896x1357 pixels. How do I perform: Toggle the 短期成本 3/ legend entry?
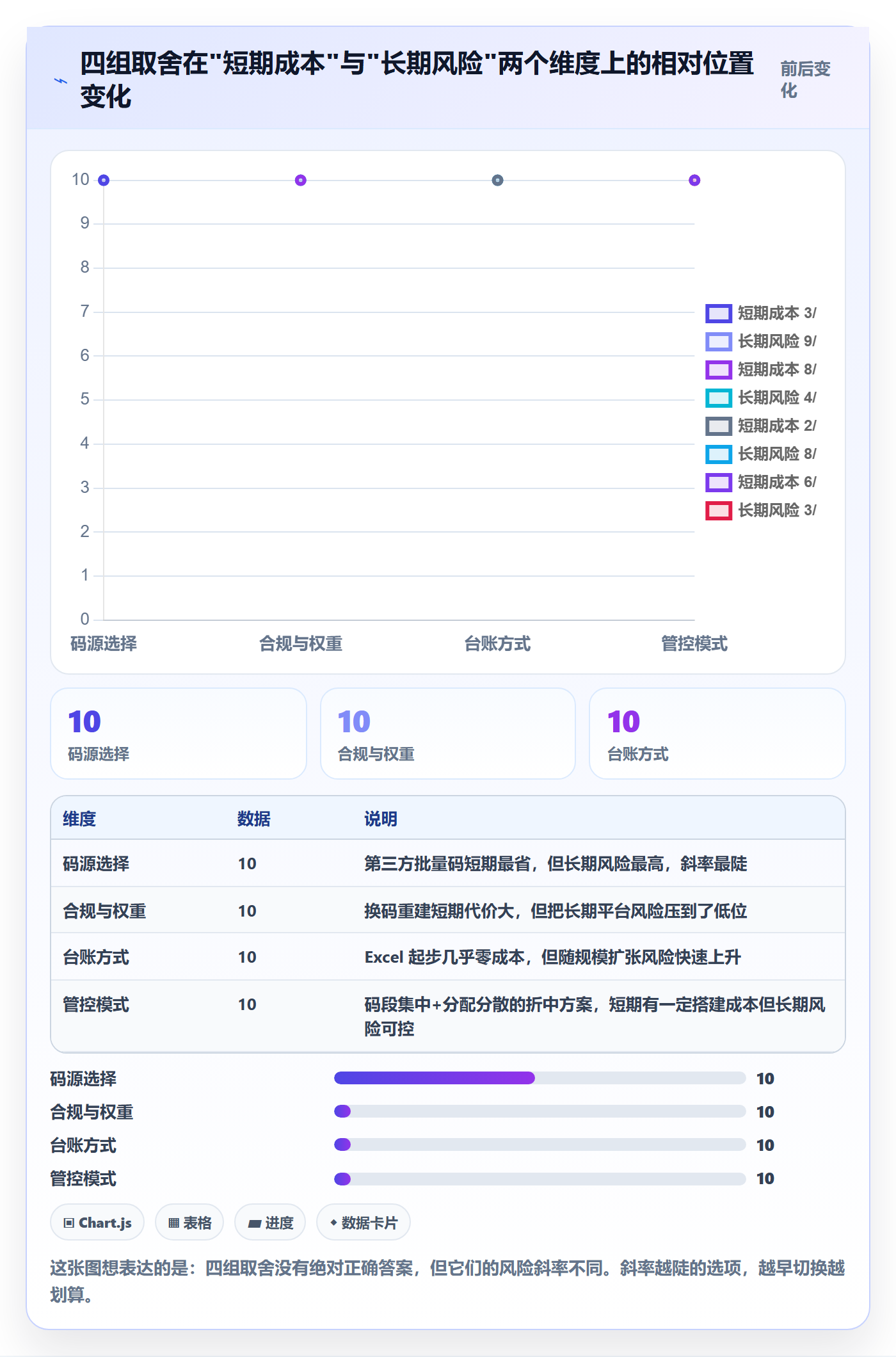click(761, 313)
